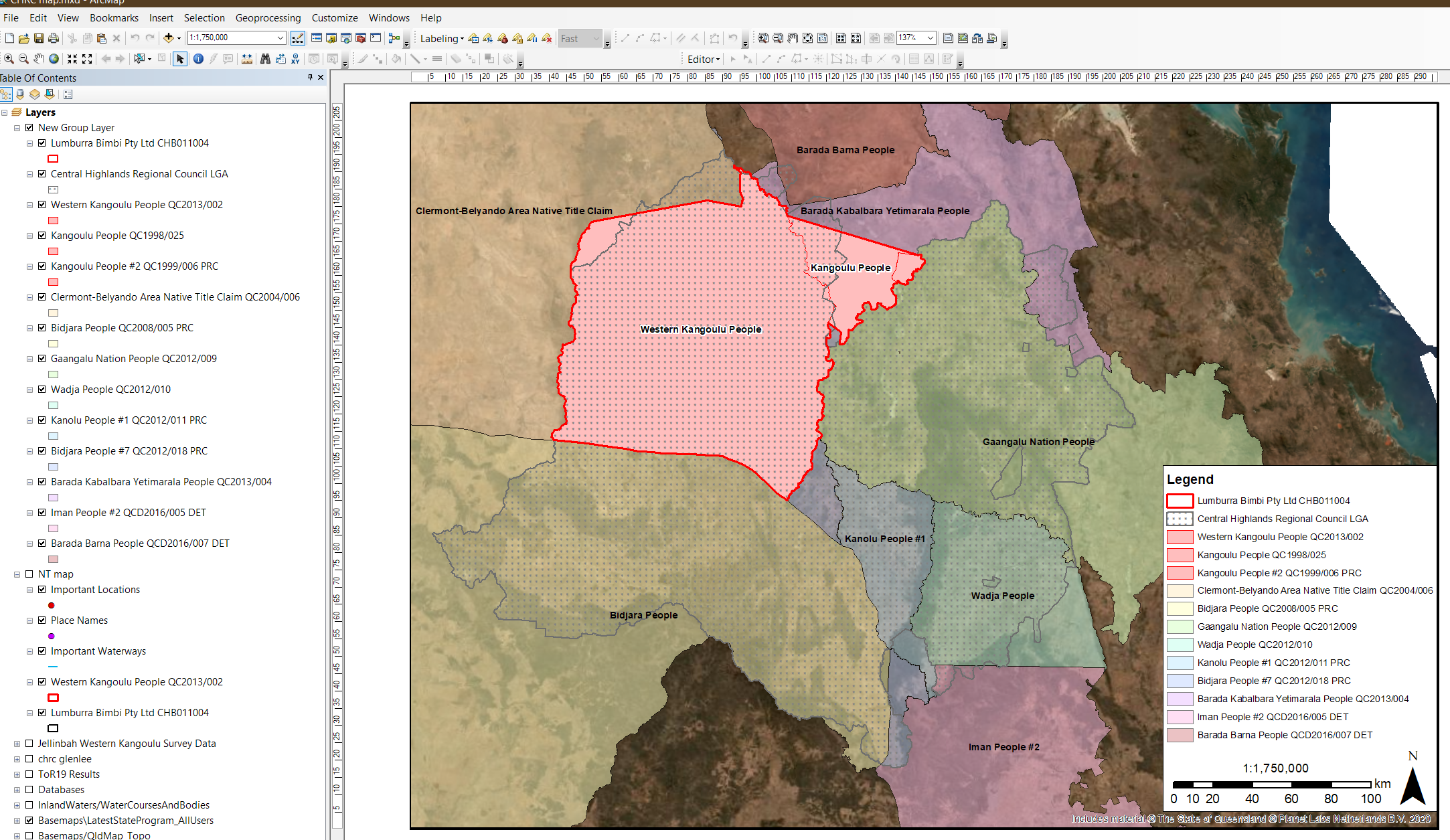Hide the Wadja People QC2012/010 layer

(42, 389)
